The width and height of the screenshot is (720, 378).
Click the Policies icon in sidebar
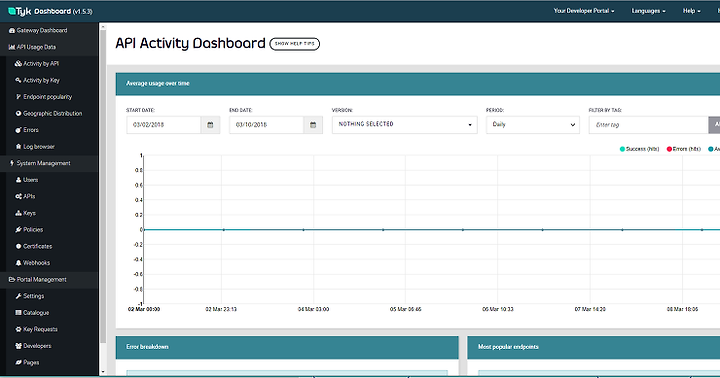pos(18,230)
